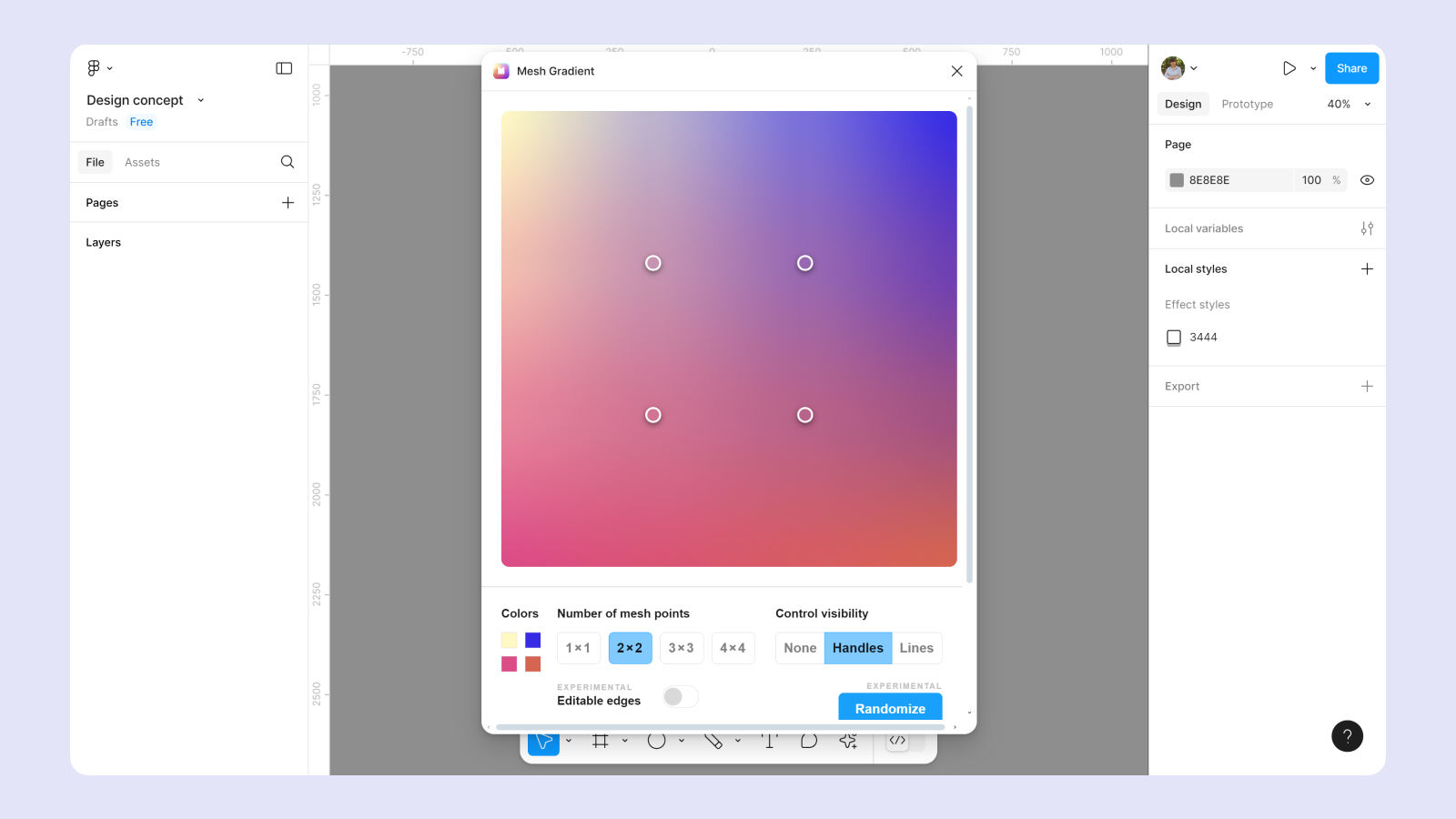Click the Randomize button
Viewport: 1456px width, 819px height.
[x=889, y=708]
